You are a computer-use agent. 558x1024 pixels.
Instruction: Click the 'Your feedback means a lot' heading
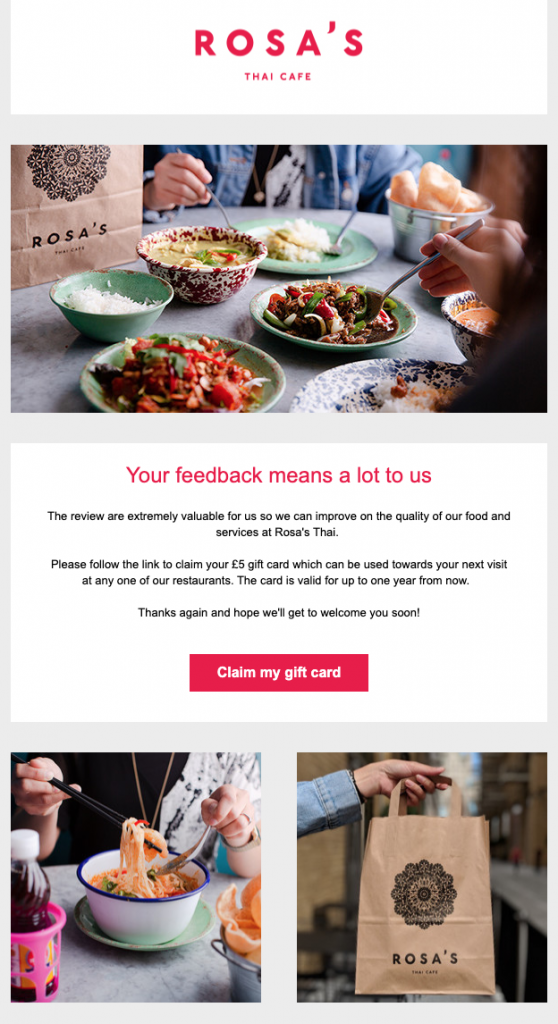[279, 475]
